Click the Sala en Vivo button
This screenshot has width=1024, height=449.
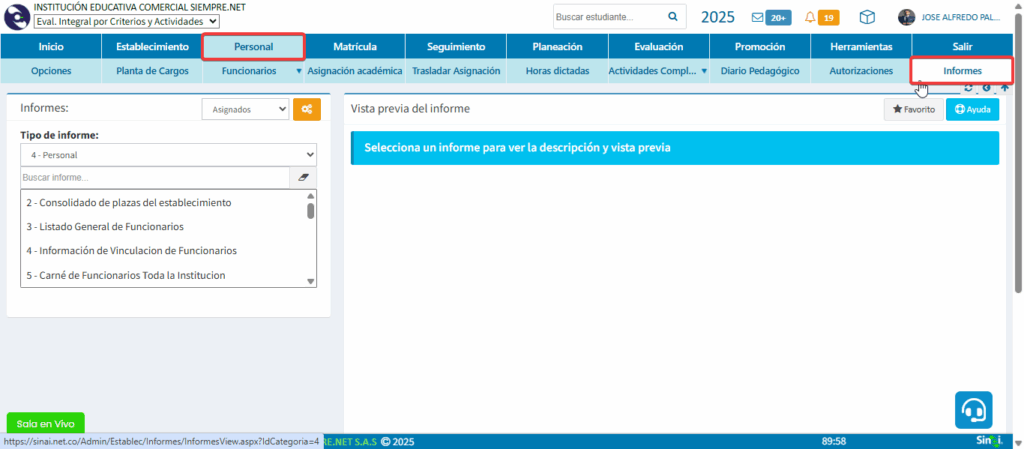pos(45,423)
